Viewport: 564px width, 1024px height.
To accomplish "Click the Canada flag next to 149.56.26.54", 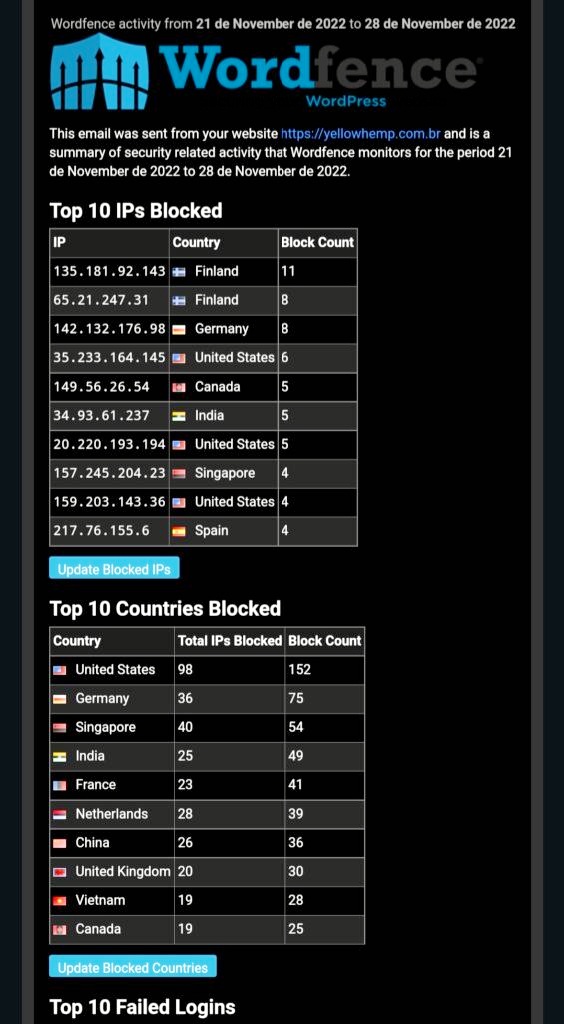I will (x=179, y=387).
